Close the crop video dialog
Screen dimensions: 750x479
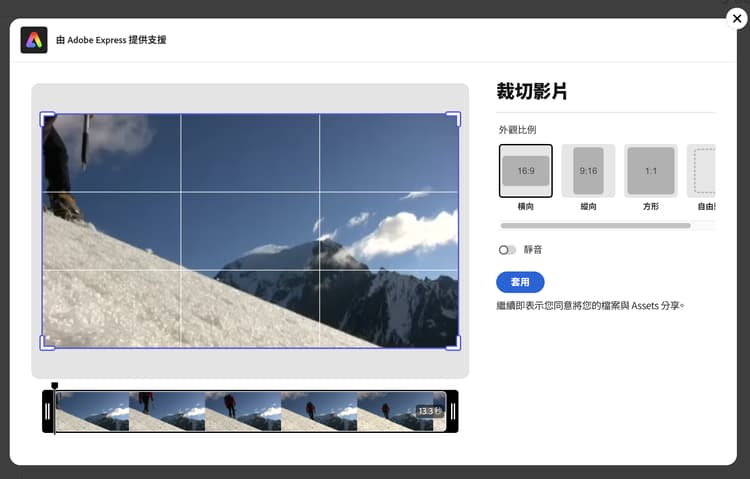[737, 19]
